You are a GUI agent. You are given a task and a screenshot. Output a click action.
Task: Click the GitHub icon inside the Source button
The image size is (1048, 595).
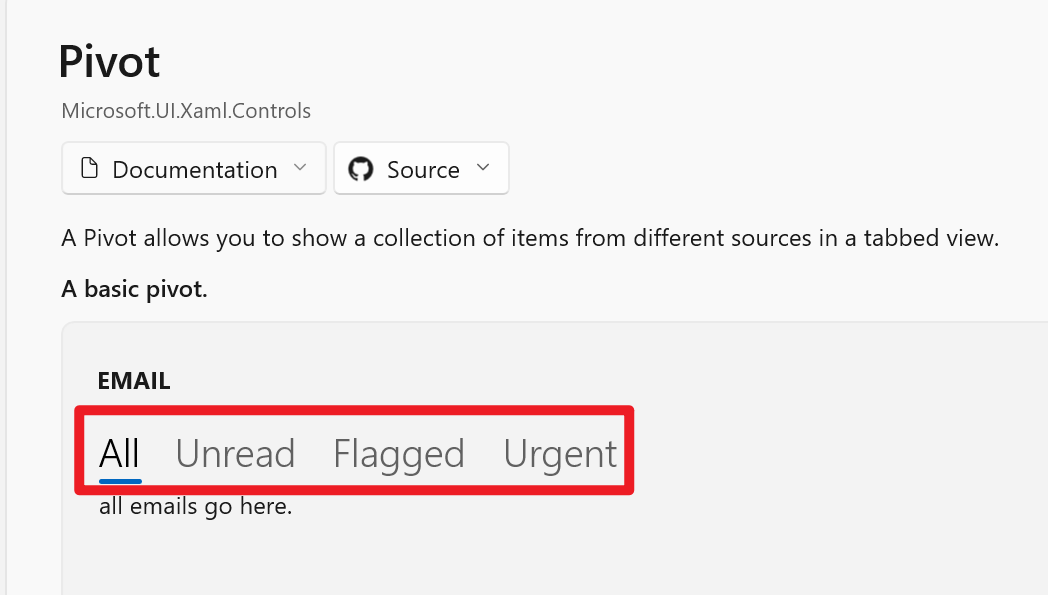pyautogui.click(x=361, y=168)
